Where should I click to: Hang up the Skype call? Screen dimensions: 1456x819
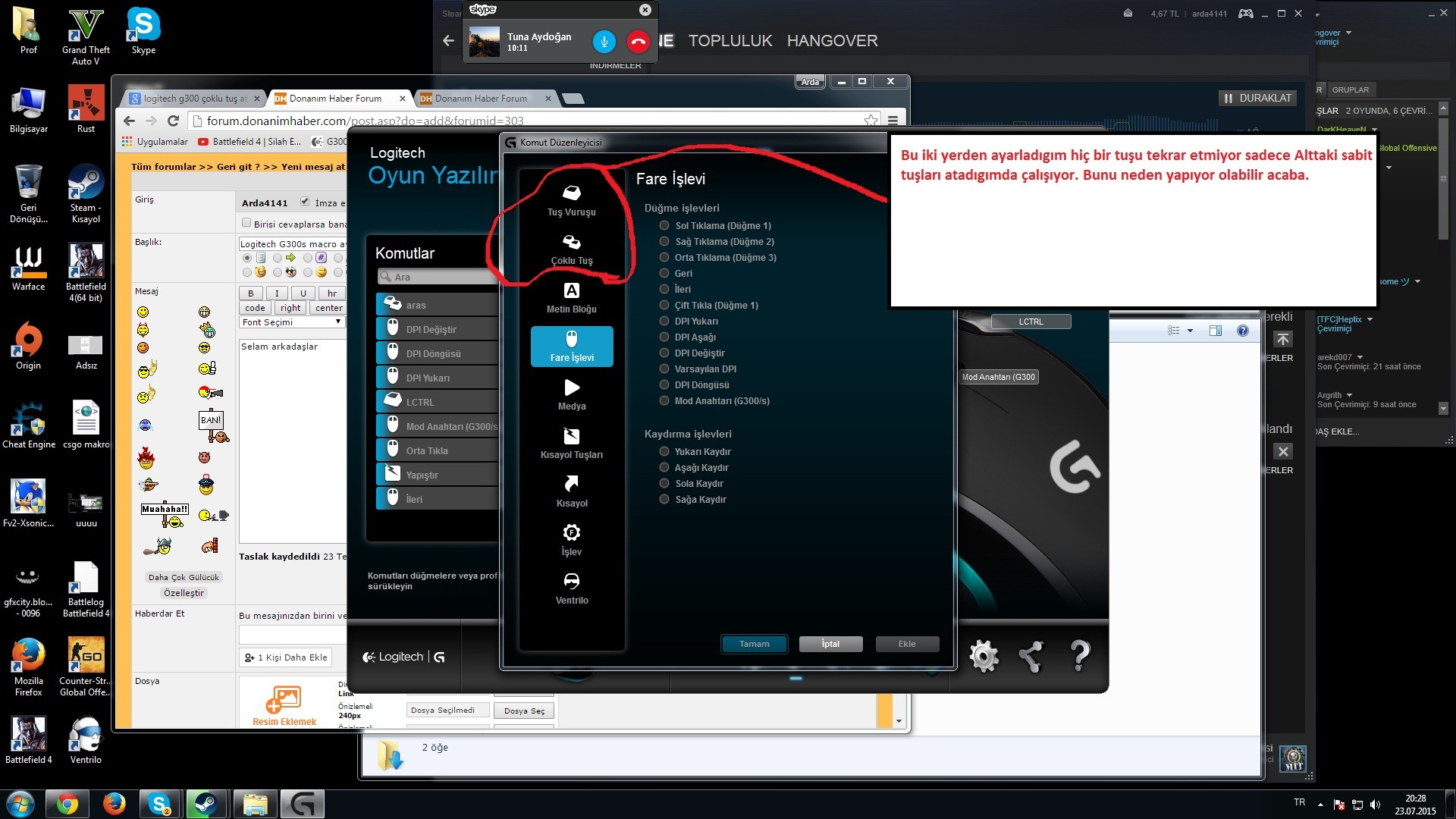click(x=639, y=42)
